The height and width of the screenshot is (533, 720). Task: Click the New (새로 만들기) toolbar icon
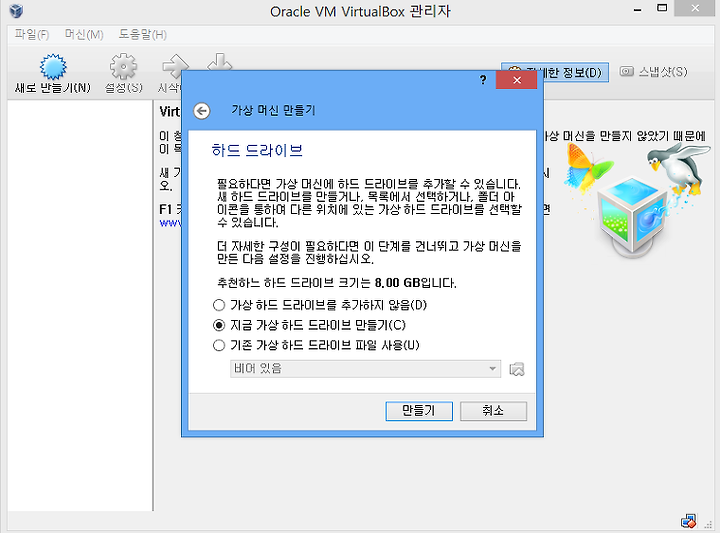(53, 73)
